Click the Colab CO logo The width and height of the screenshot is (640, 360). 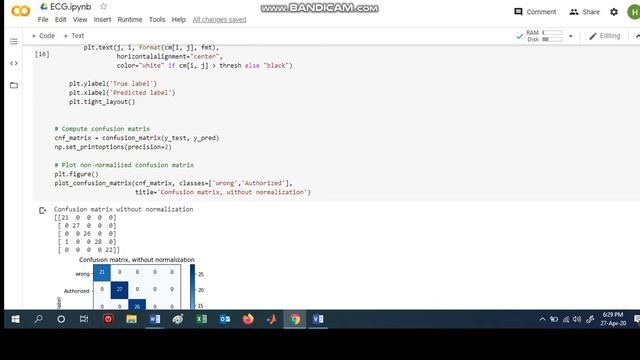pos(20,11)
